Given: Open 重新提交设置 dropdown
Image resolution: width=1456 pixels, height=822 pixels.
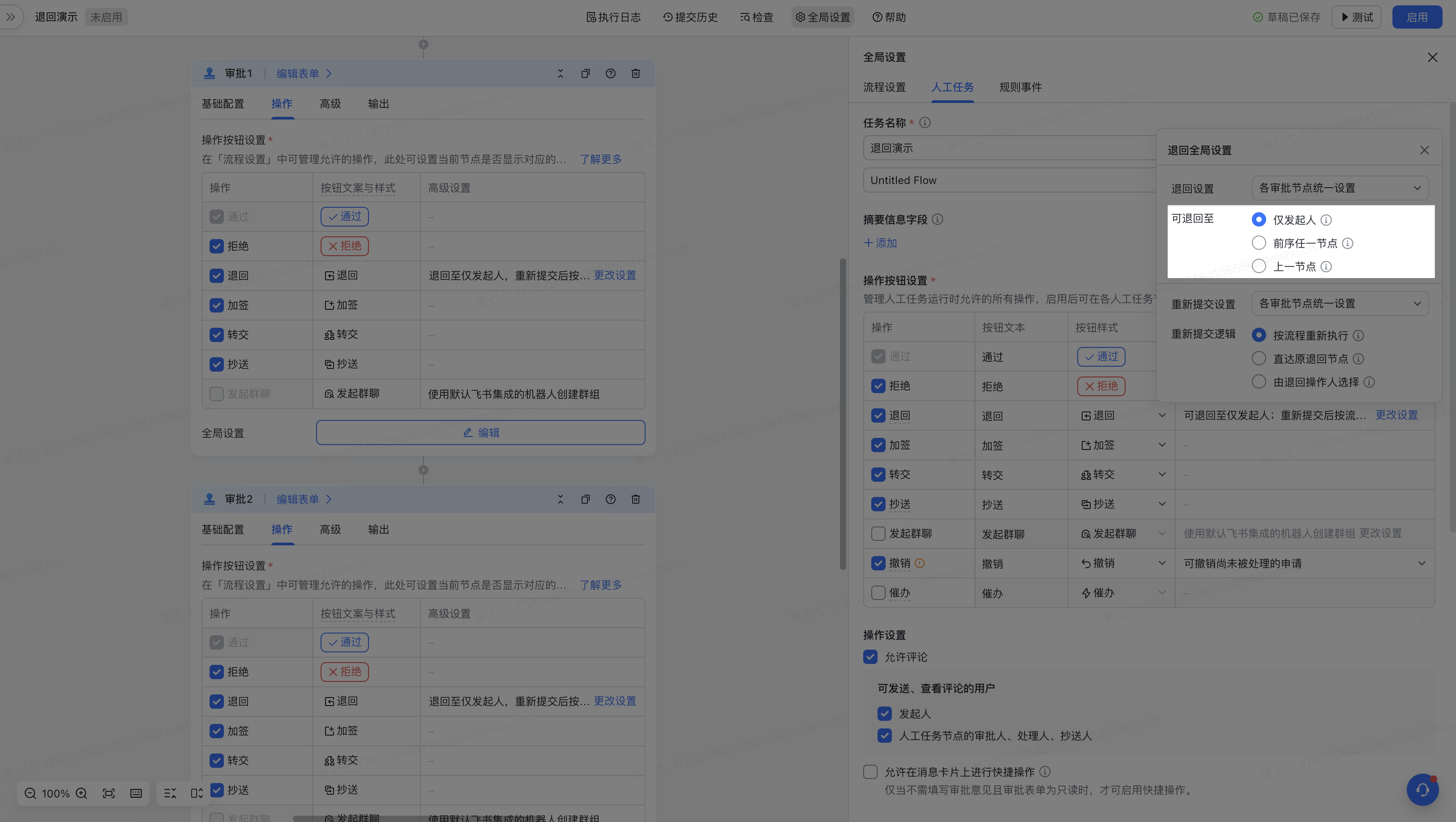Looking at the screenshot, I should tap(1340, 304).
